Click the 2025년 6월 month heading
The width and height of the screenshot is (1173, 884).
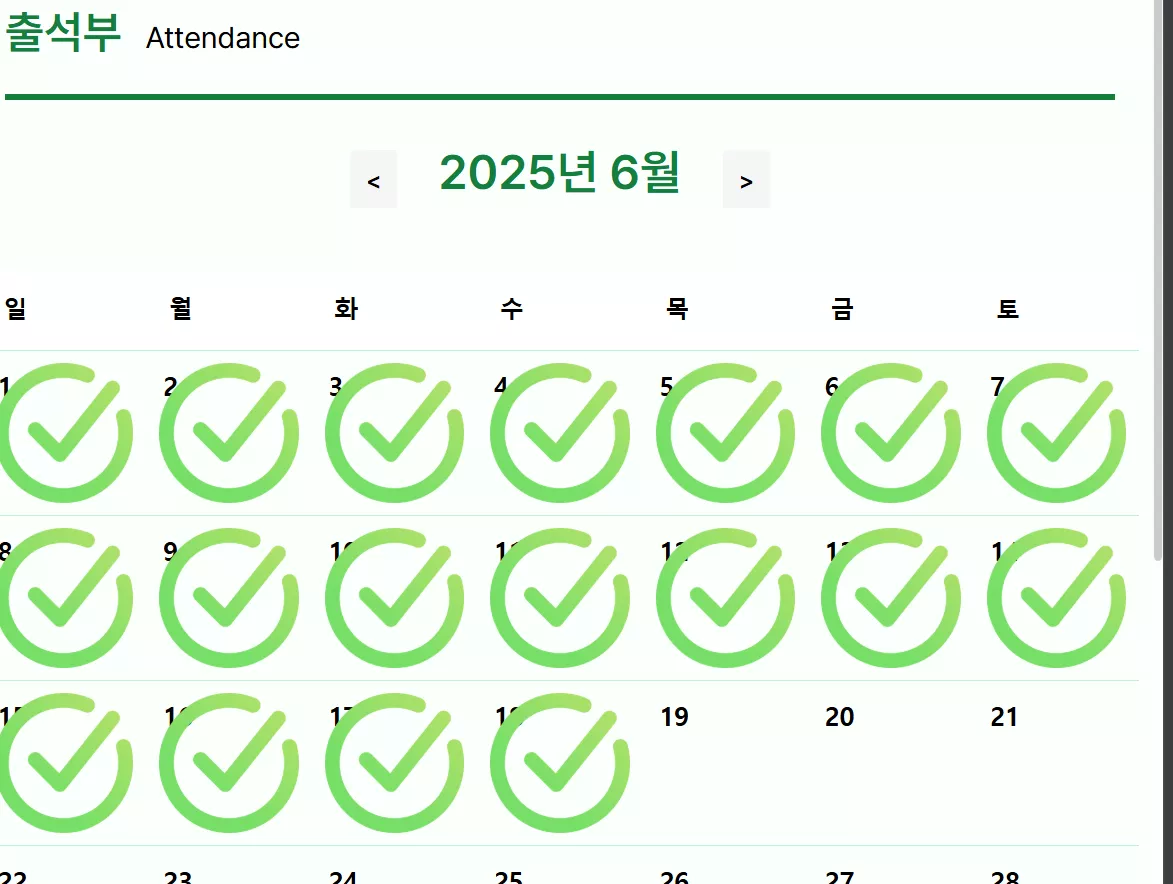(560, 172)
